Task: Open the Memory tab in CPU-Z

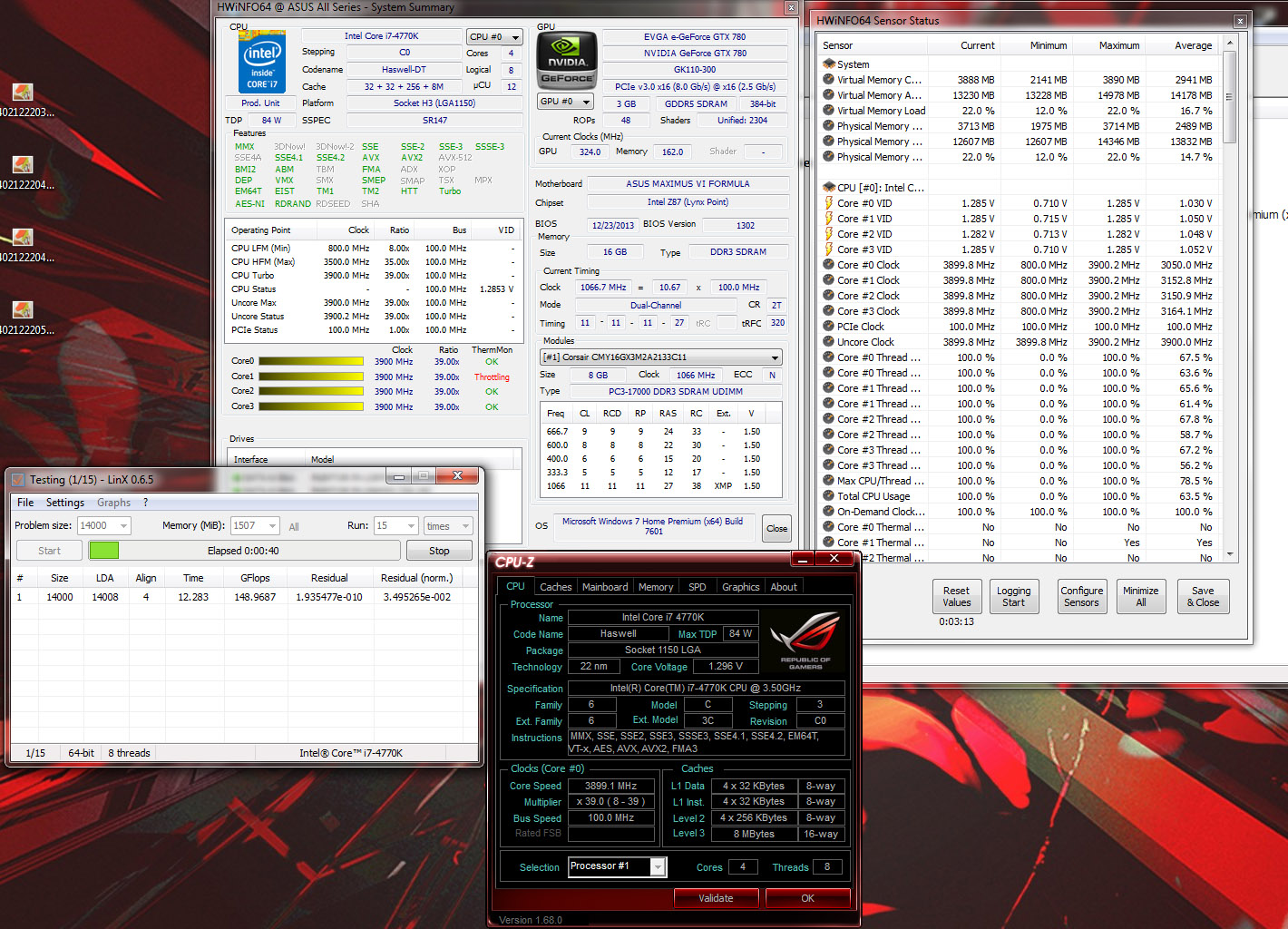Action: coord(656,587)
